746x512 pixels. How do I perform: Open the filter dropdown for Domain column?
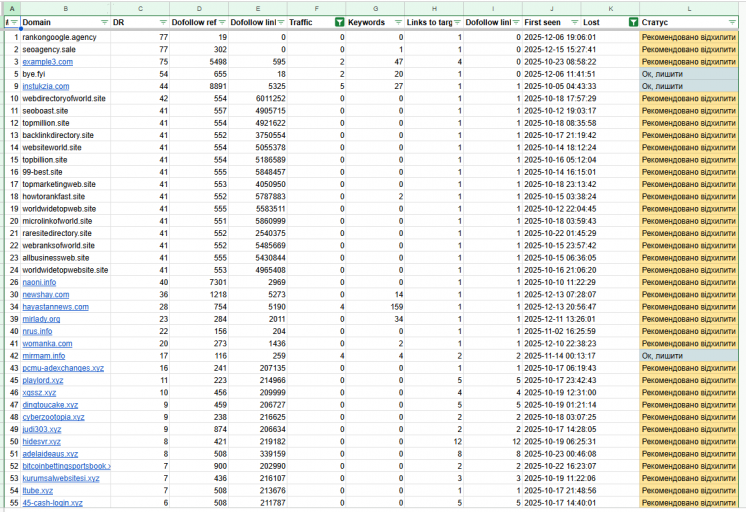(x=105, y=22)
